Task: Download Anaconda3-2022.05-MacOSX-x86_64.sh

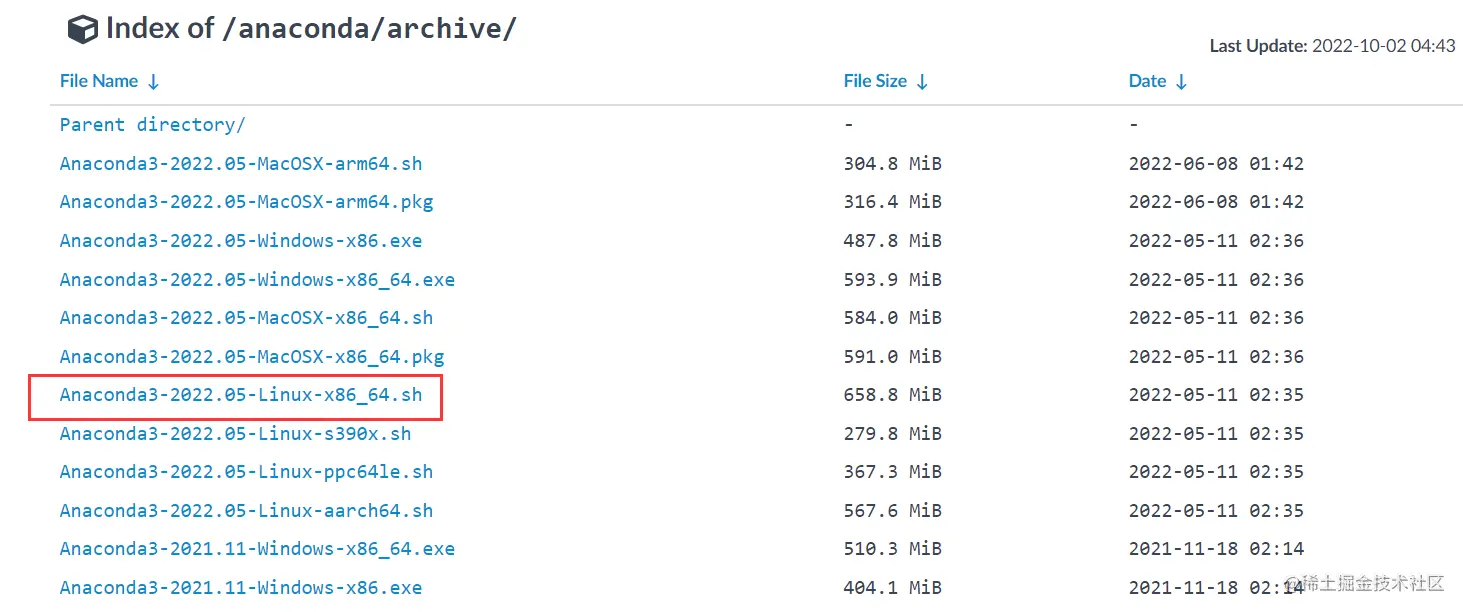Action: click(247, 318)
